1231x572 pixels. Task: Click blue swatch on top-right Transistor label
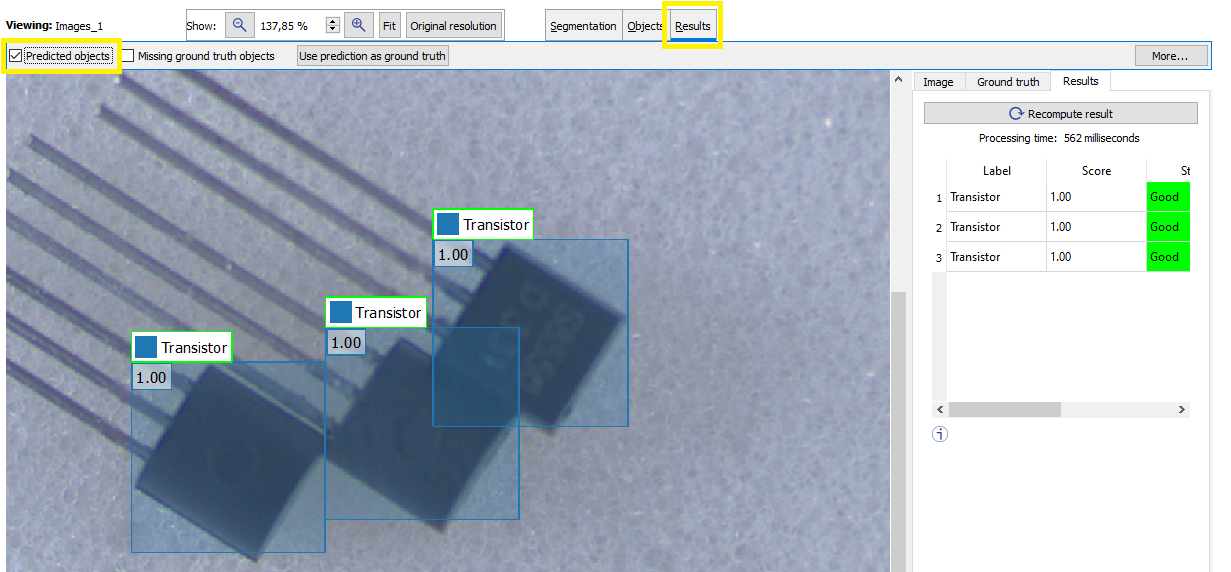click(x=448, y=225)
